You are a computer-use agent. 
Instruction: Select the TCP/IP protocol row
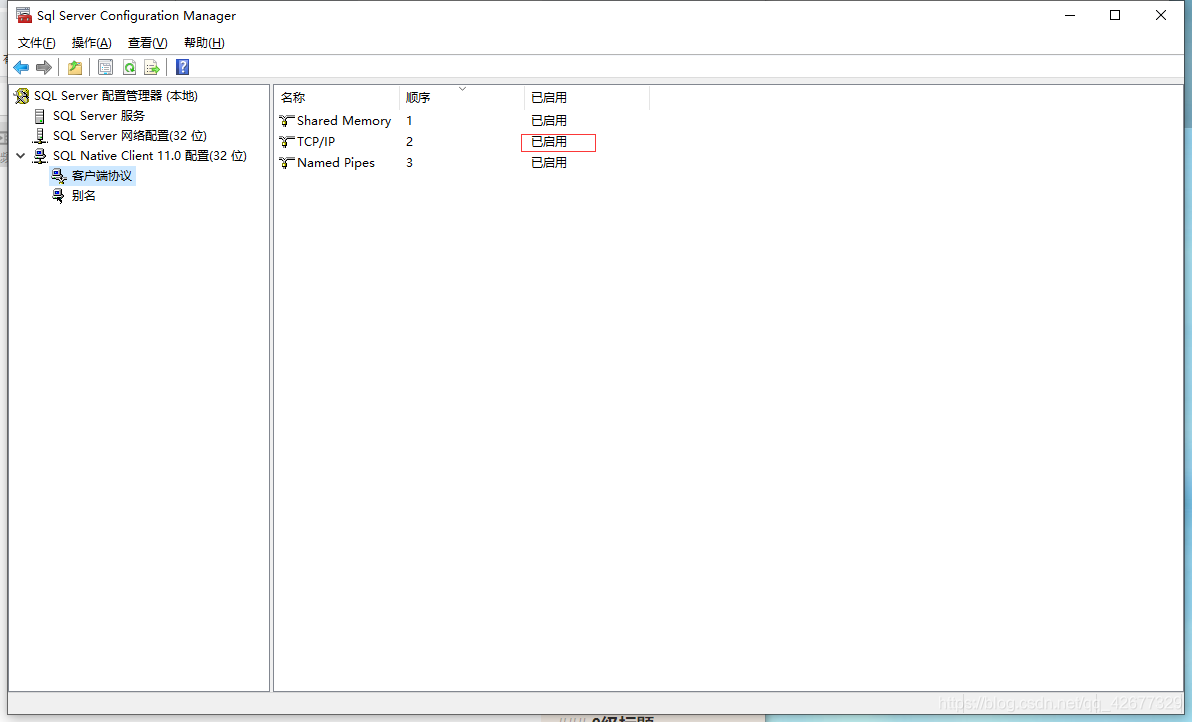click(x=315, y=141)
